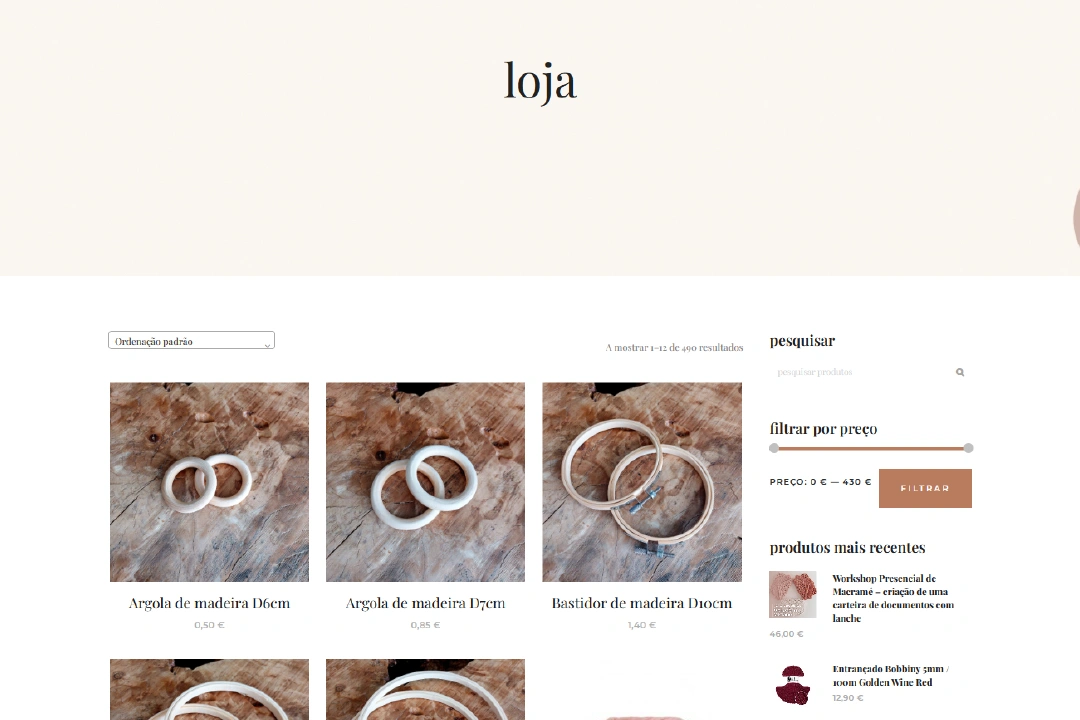This screenshot has height=720, width=1080.
Task: Open the Argola de madeira D6cm product image
Action: [x=209, y=482]
